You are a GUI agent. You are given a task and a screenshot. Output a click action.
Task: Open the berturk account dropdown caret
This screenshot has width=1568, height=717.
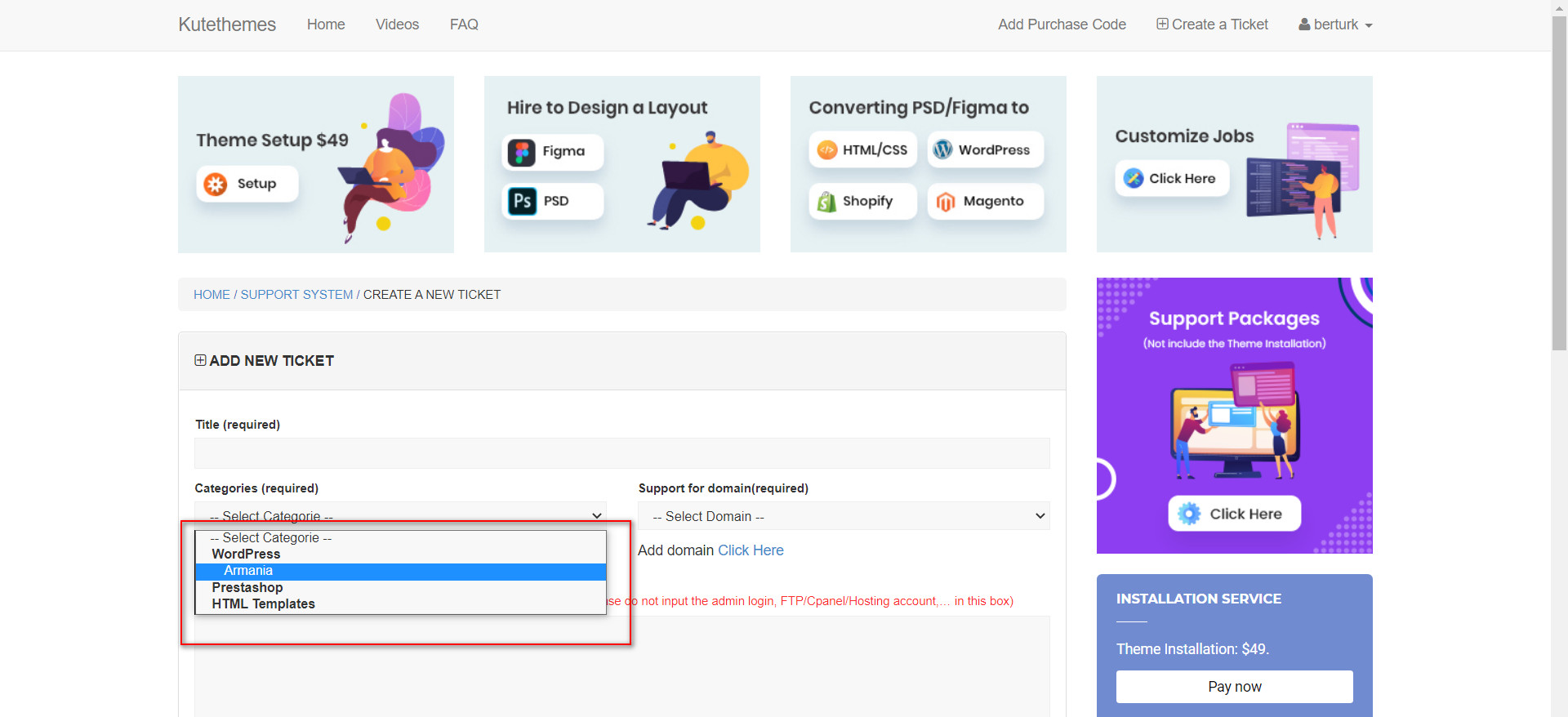coord(1369,25)
